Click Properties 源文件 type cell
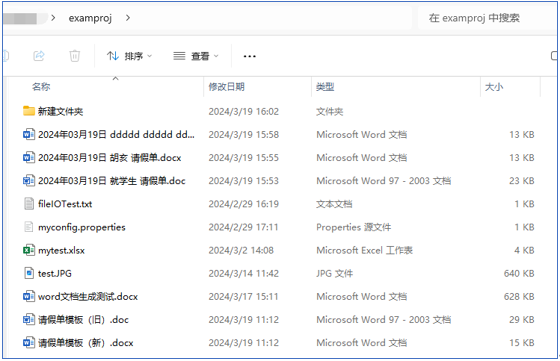Screen dimensions: 560x361 pyautogui.click(x=354, y=227)
